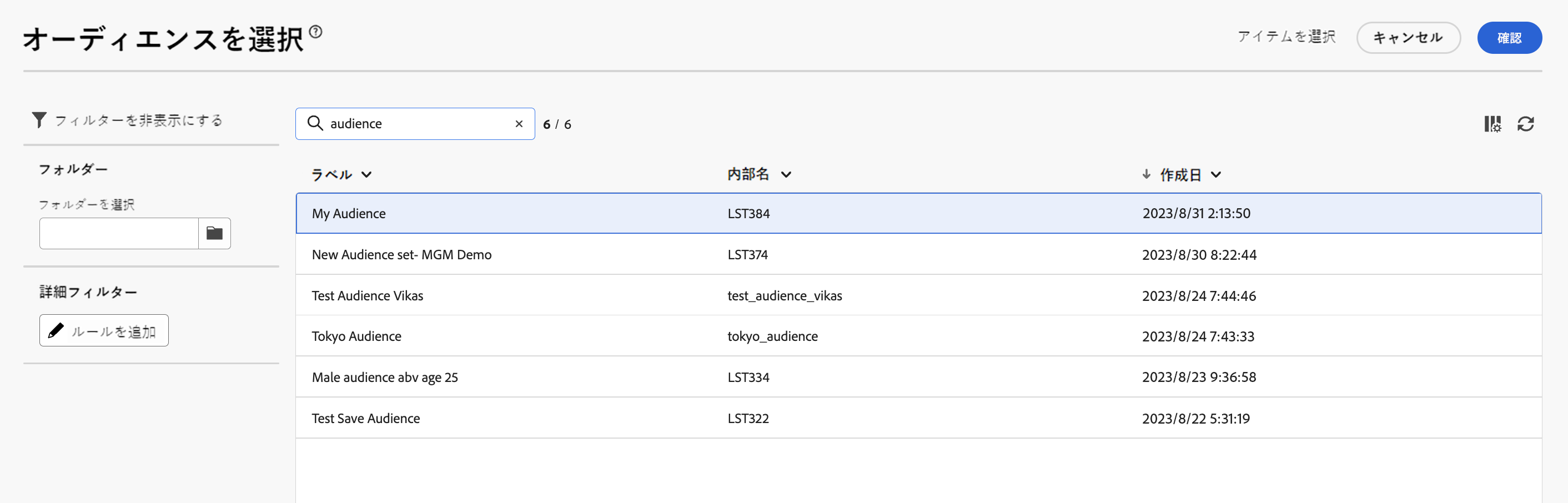
Task: Click the 作成日 sort arrow icon
Action: click(1146, 174)
